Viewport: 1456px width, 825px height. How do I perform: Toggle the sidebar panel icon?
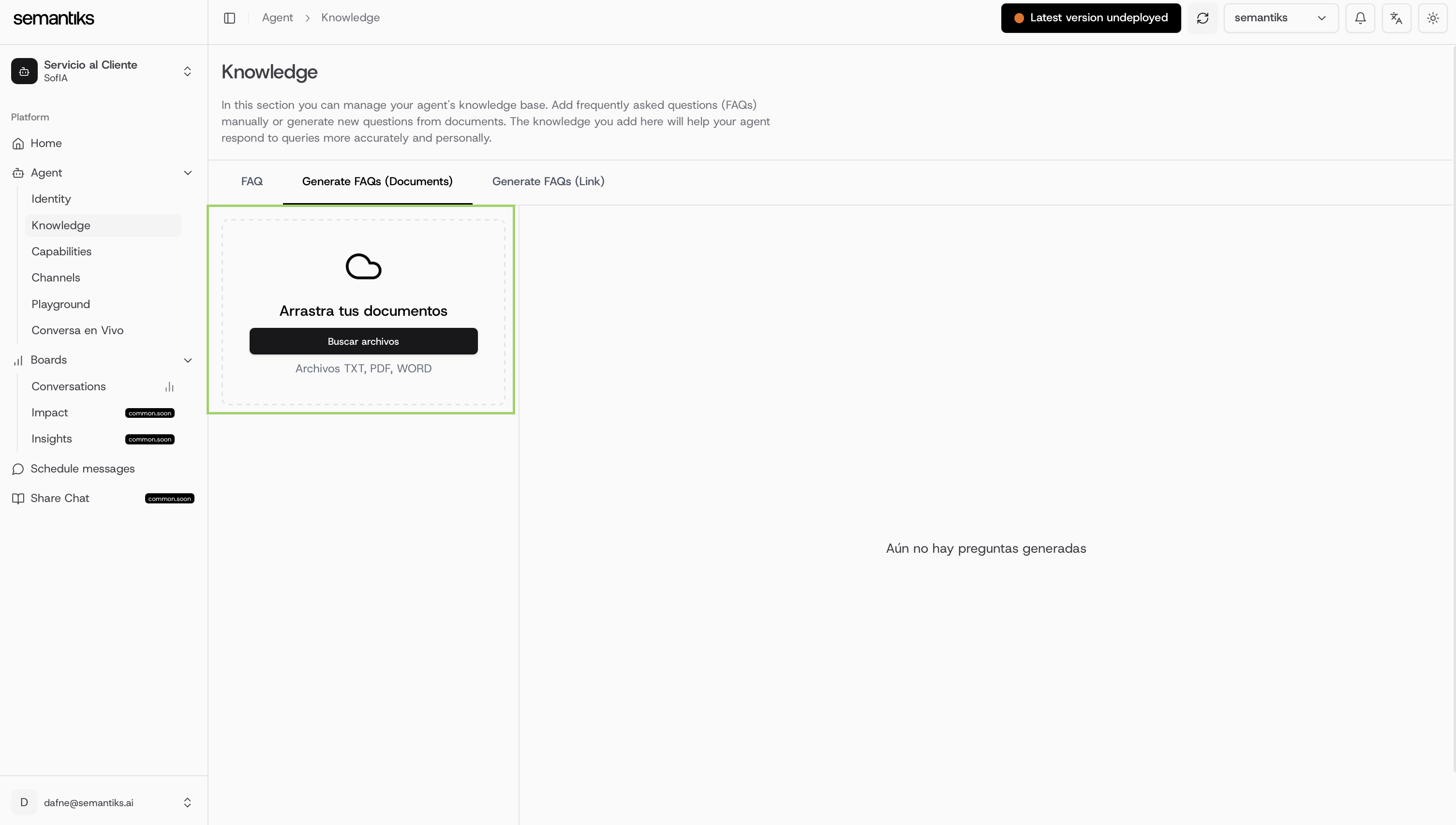(230, 18)
